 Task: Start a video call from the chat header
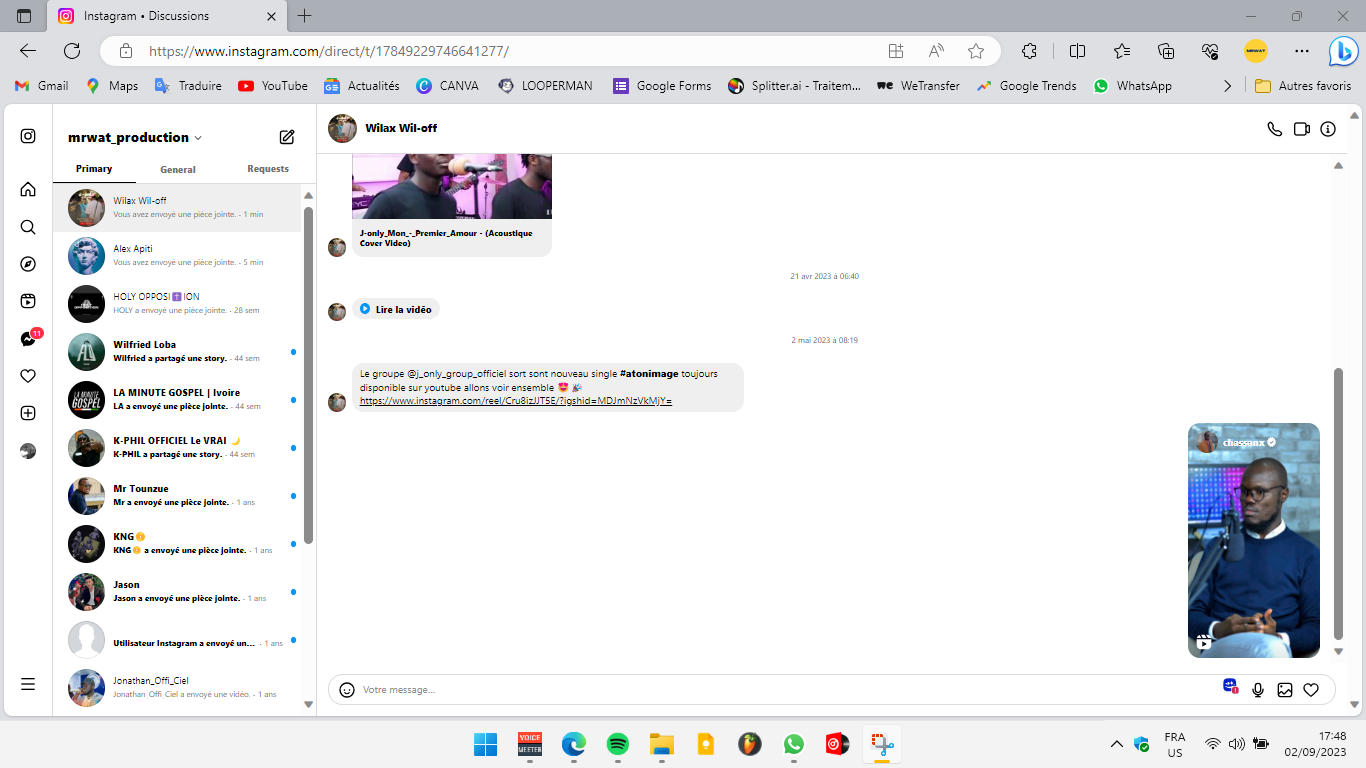click(x=1301, y=129)
